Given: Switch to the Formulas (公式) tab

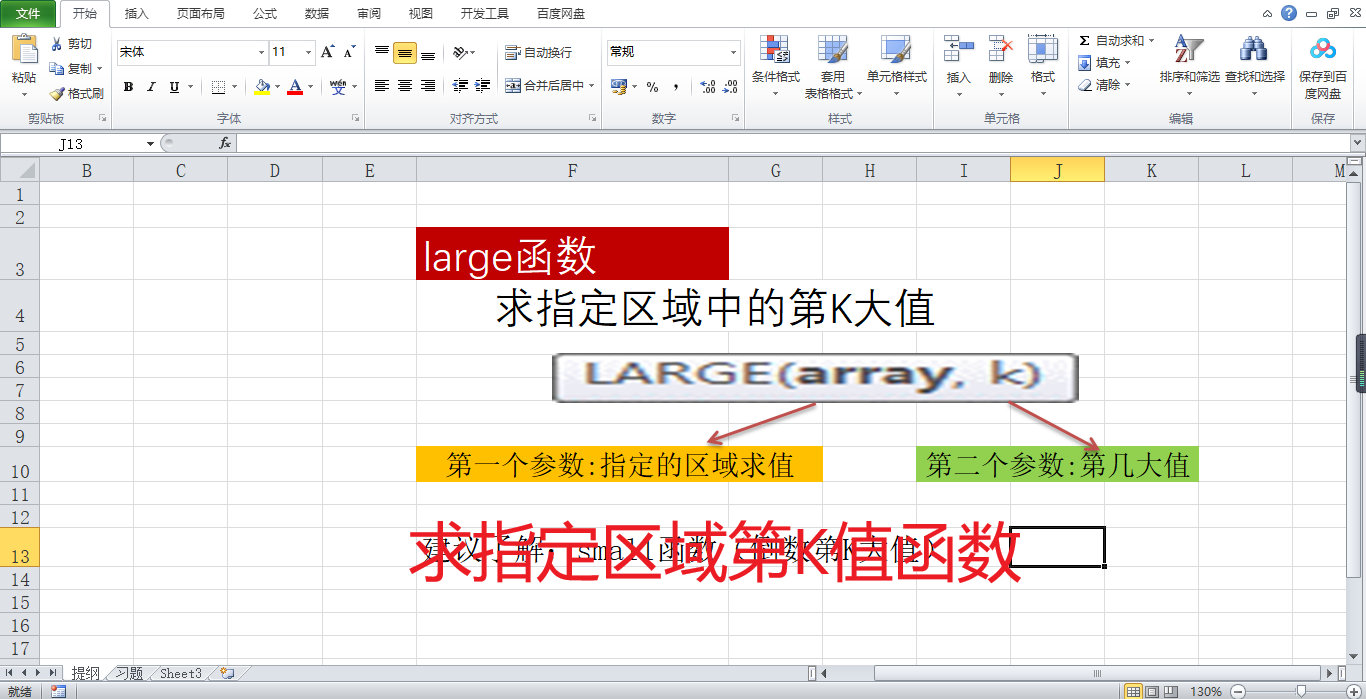Looking at the screenshot, I should [x=265, y=14].
